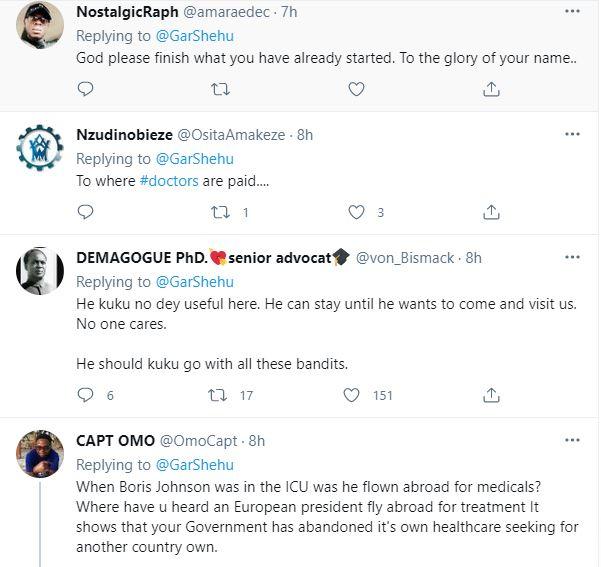Viewport: 601px width, 567px height.
Task: Share DEMAGOGUE PhD's tweet
Action: click(491, 395)
